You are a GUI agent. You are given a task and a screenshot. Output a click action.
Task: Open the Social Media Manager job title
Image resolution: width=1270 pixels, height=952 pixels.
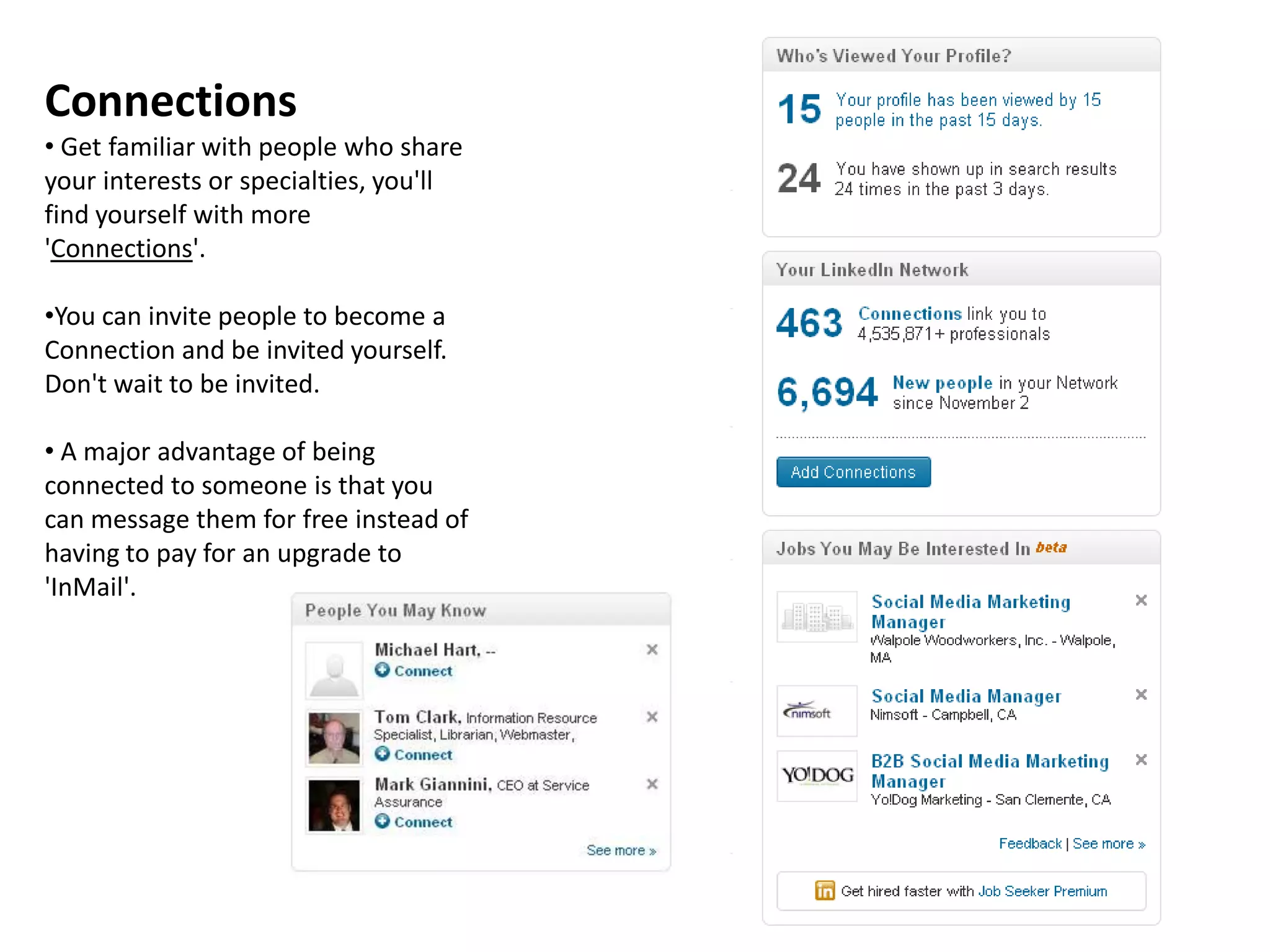(x=966, y=696)
